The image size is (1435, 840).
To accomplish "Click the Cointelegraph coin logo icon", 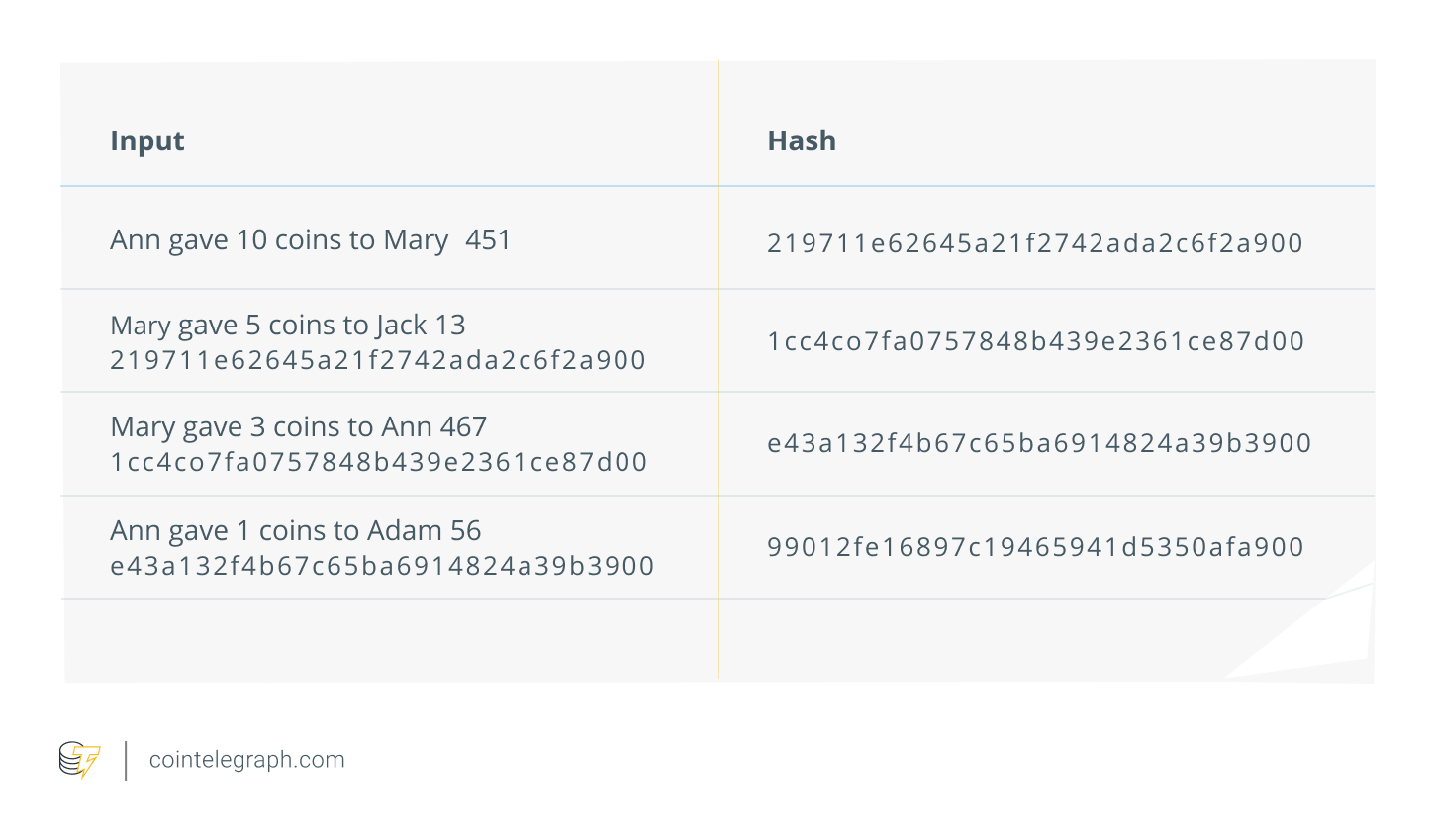I will pos(79,760).
